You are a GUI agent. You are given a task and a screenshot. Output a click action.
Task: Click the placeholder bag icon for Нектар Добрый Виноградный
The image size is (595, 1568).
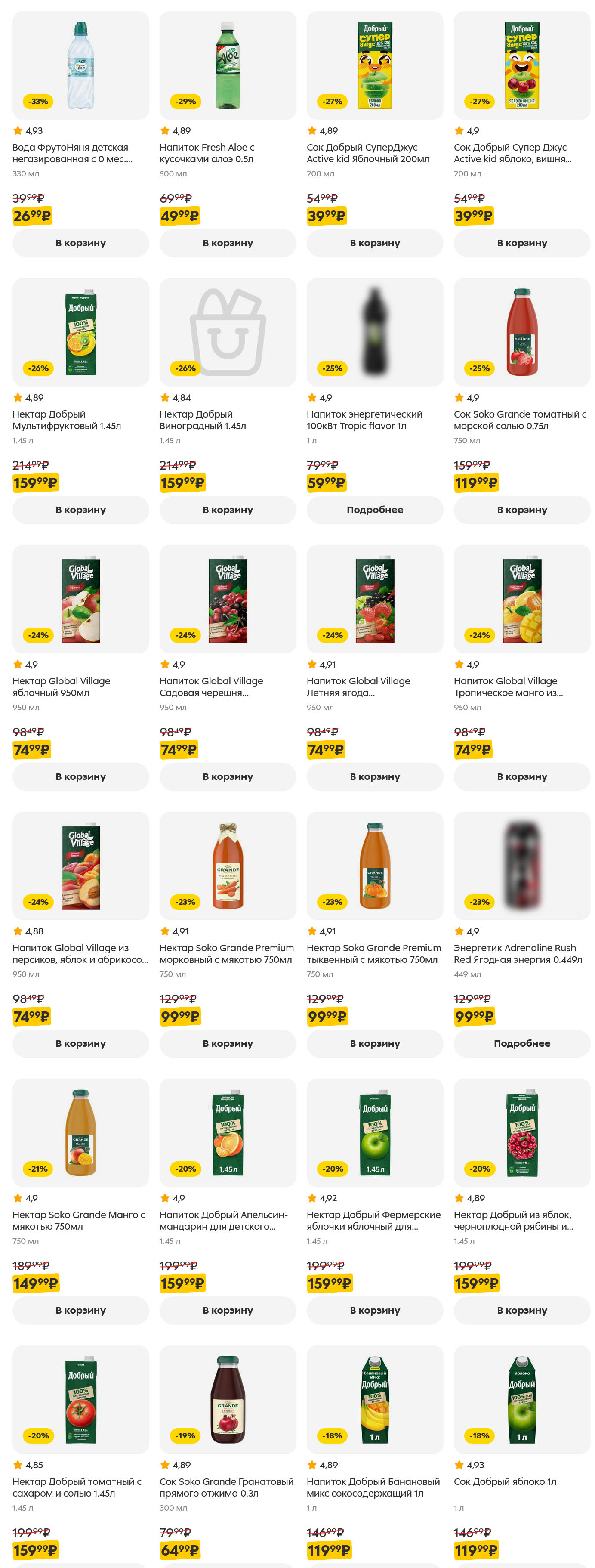point(228,332)
